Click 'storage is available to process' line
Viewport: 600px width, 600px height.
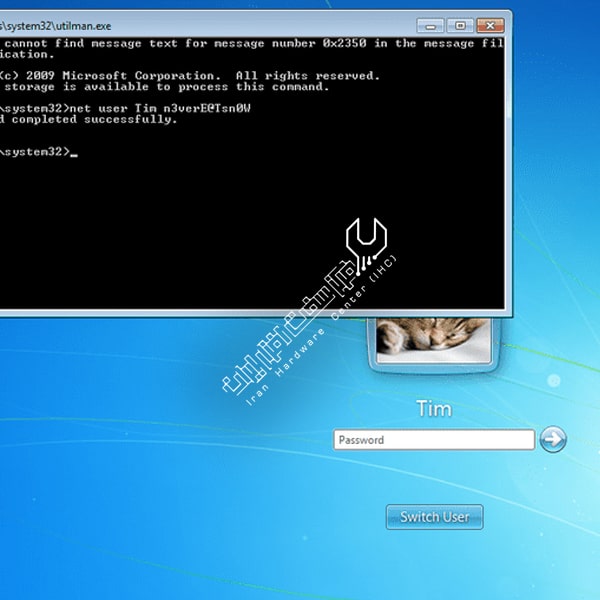(x=165, y=87)
